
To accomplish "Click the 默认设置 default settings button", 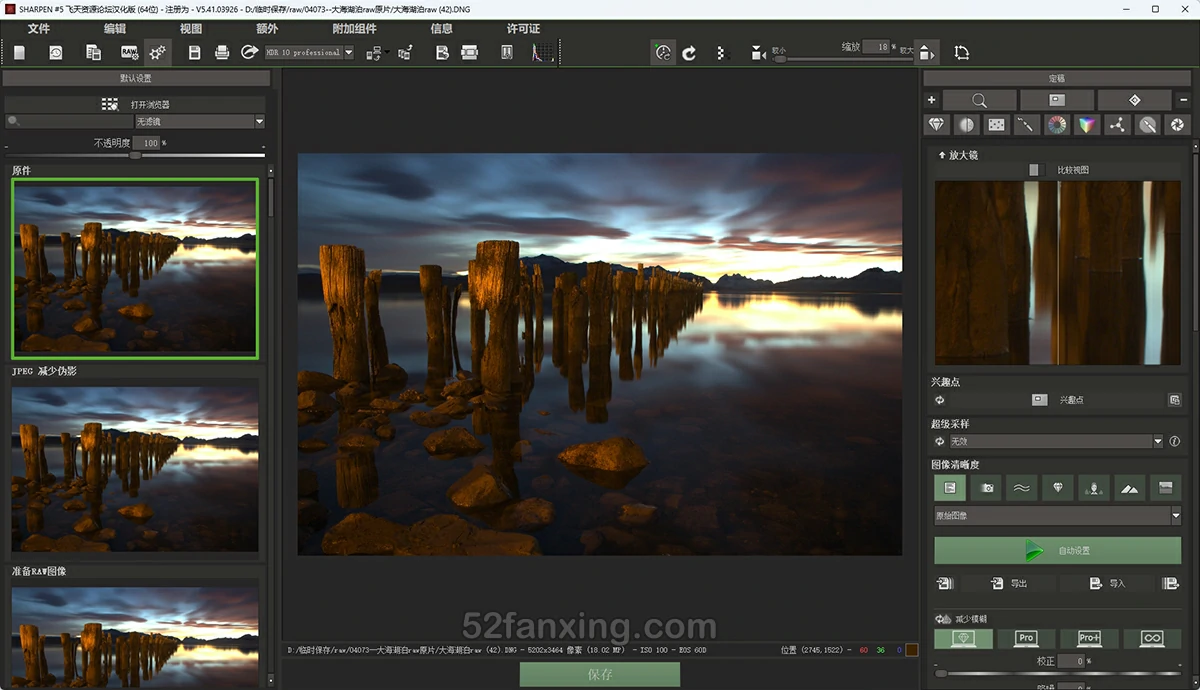I will (x=136, y=78).
